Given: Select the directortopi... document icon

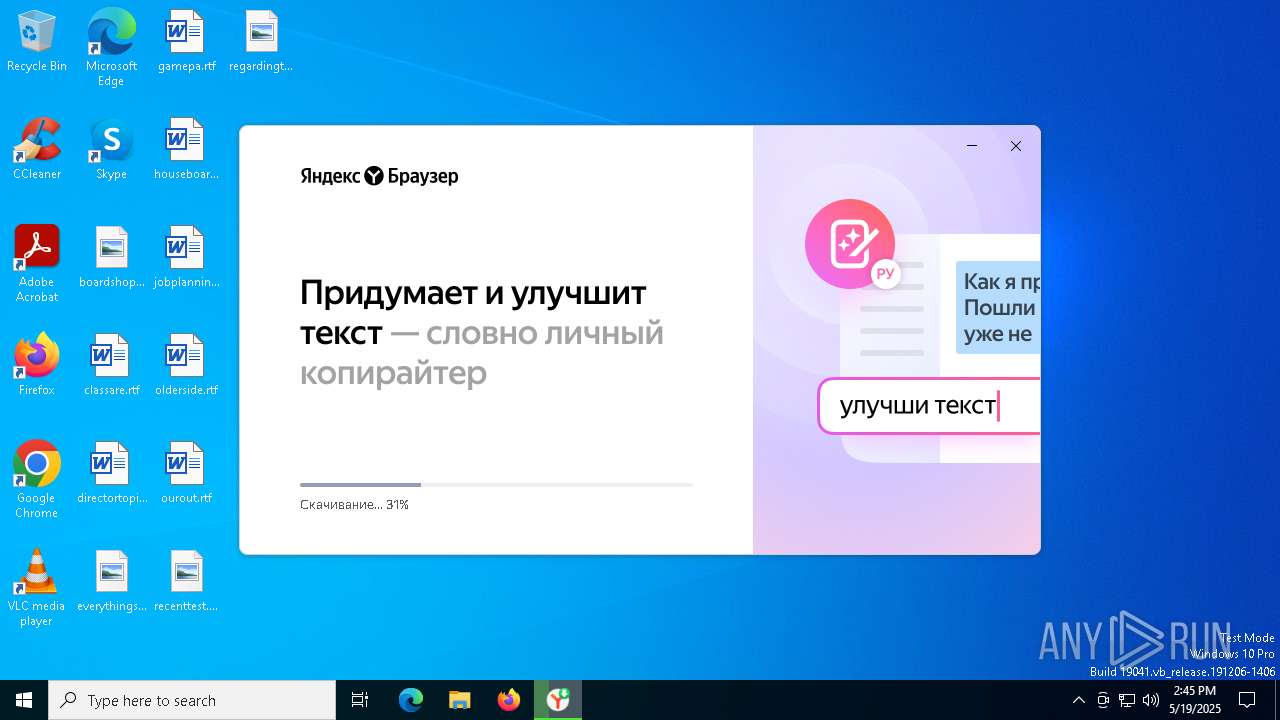Looking at the screenshot, I should (x=111, y=473).
